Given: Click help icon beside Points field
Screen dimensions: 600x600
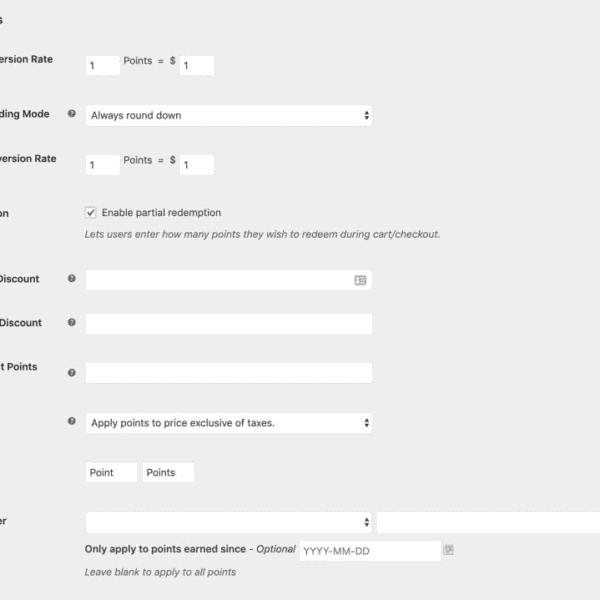Looking at the screenshot, I should tap(72, 372).
